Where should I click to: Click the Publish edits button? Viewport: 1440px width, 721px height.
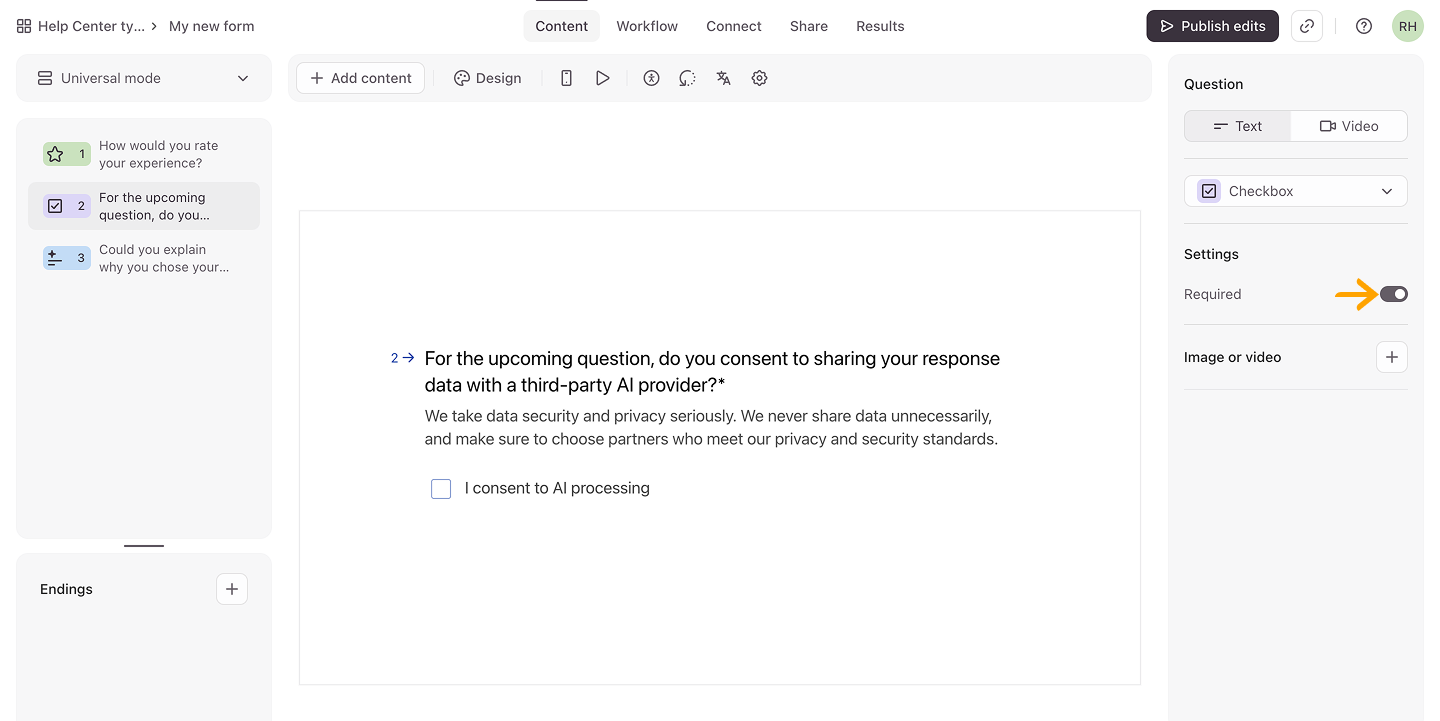pos(1212,26)
